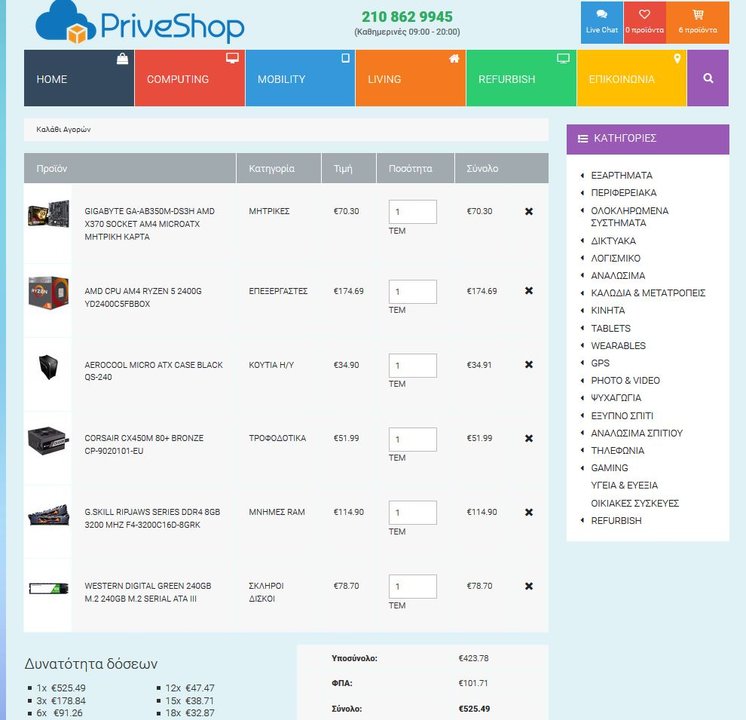This screenshot has height=720, width=746.
Task: Expand the ΛΟΓΙΣΜΙΚΟ category arrow
Action: tap(582, 258)
